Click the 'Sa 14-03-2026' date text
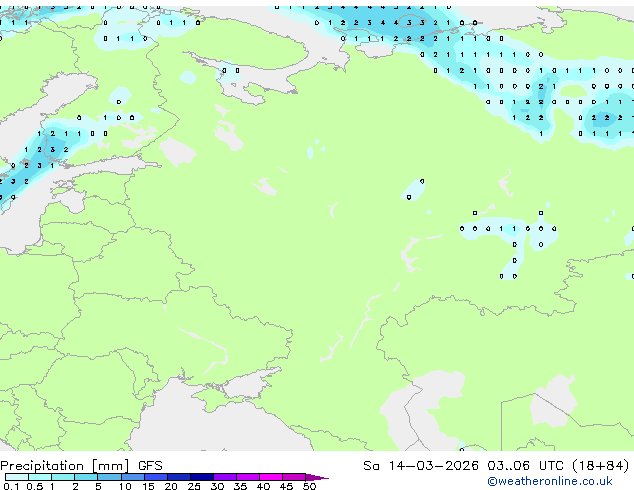This screenshot has height=490, width=634. [421, 466]
